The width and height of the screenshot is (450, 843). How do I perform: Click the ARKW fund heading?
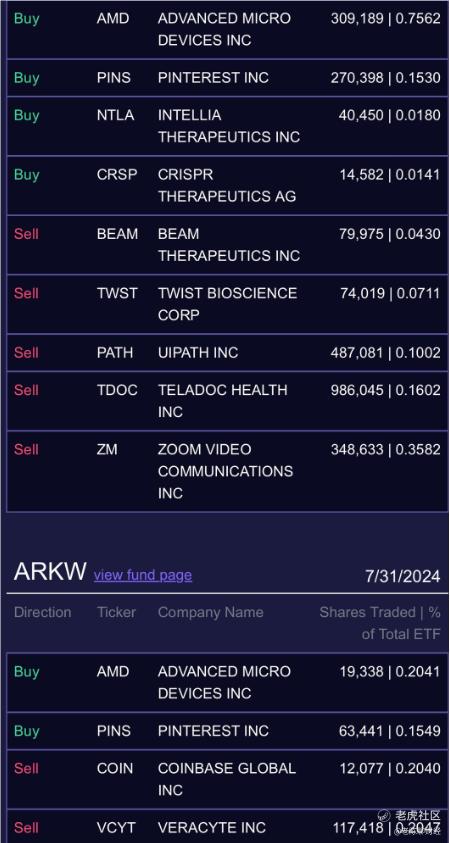(50, 571)
